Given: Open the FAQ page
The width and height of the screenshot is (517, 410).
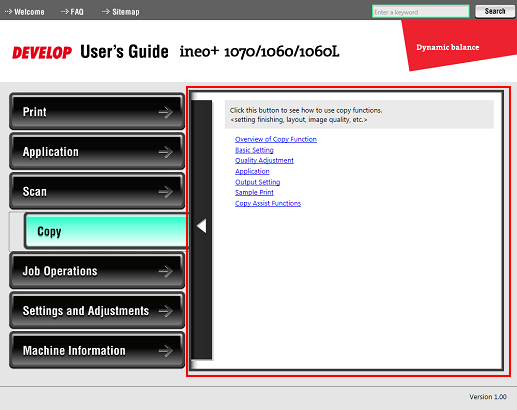Looking at the screenshot, I should [72, 12].
